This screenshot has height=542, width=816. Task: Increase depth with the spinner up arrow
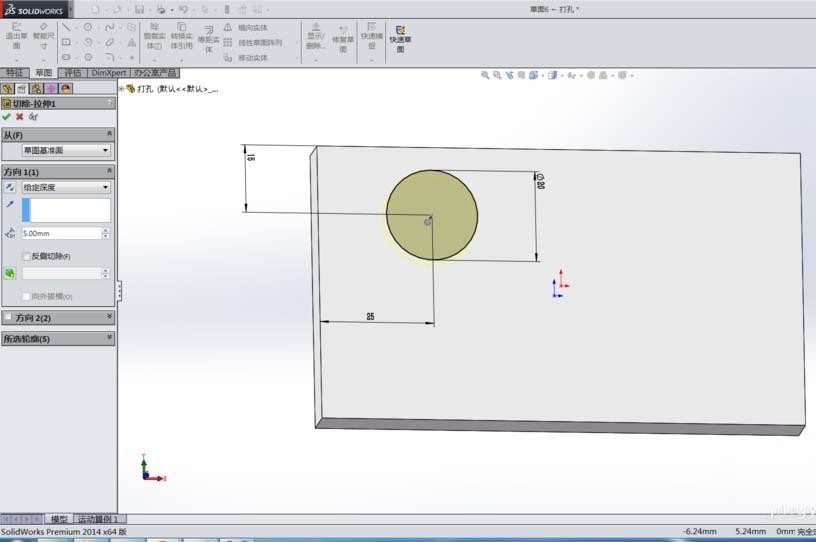(106, 231)
